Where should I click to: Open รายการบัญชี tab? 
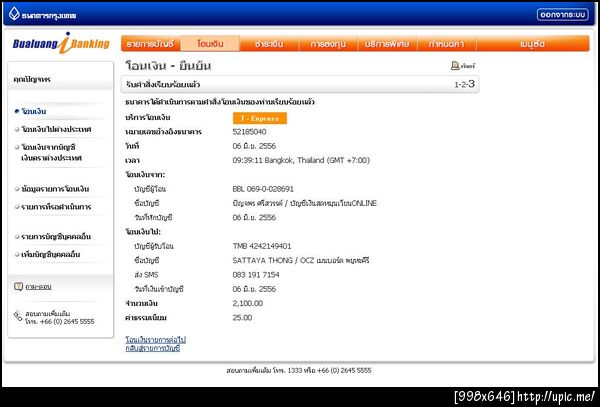pos(150,44)
